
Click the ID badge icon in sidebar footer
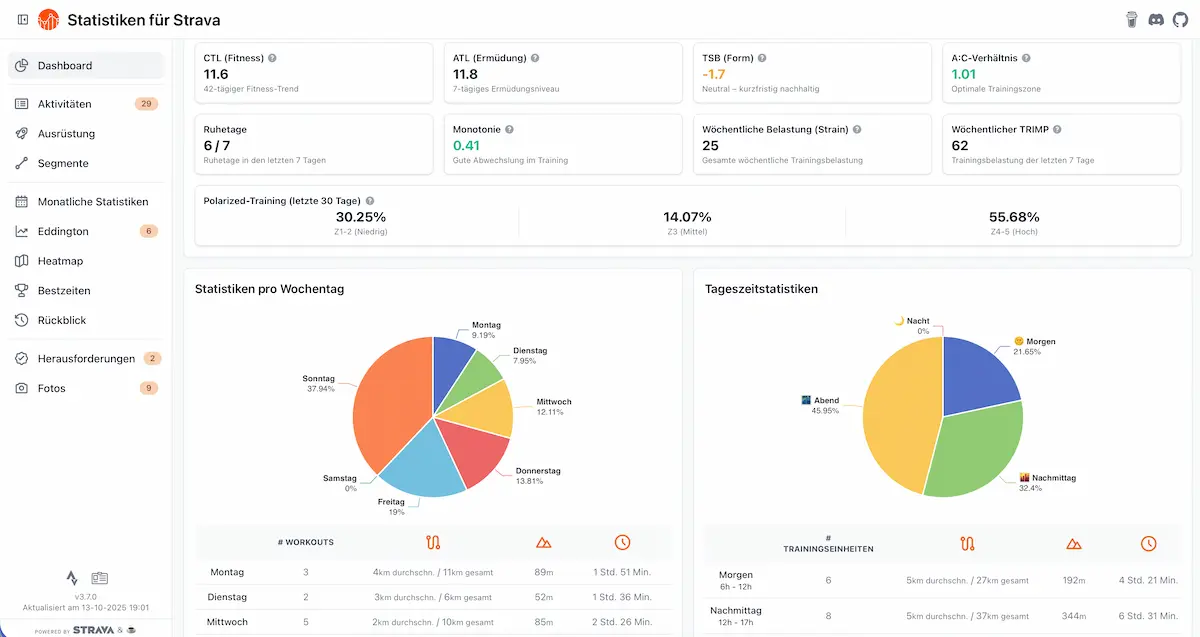pos(100,578)
